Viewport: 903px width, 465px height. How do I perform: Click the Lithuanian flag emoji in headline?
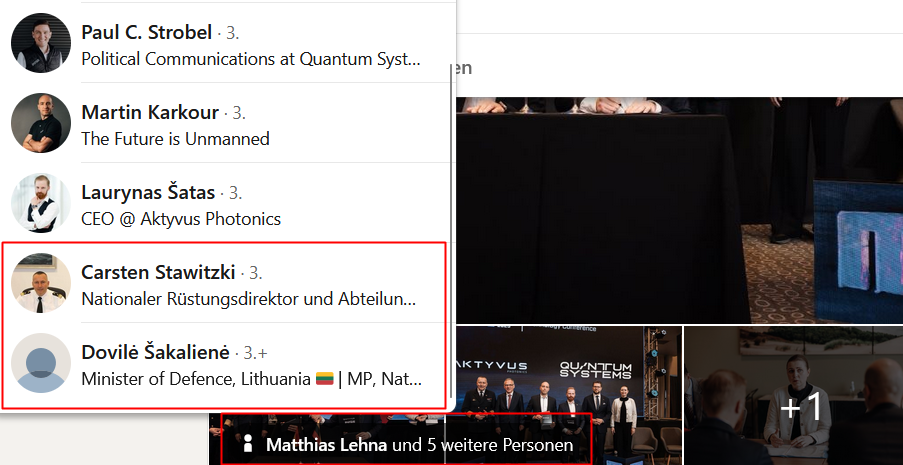click(x=325, y=379)
